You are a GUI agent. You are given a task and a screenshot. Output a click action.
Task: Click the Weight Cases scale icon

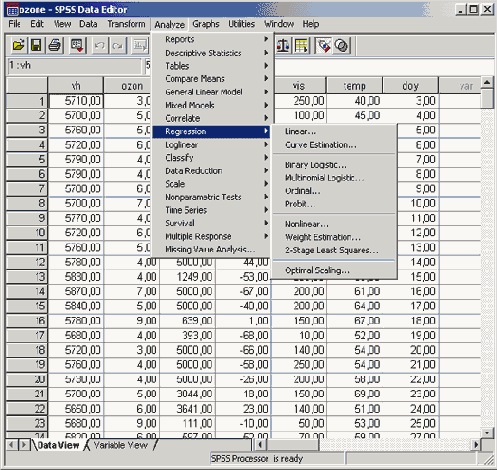tap(283, 45)
